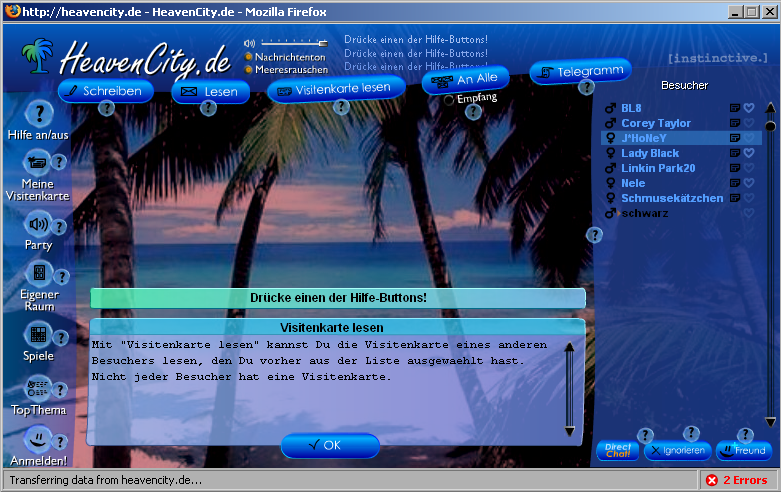Click help question mark below Telegramm
The image size is (781, 492).
[587, 88]
